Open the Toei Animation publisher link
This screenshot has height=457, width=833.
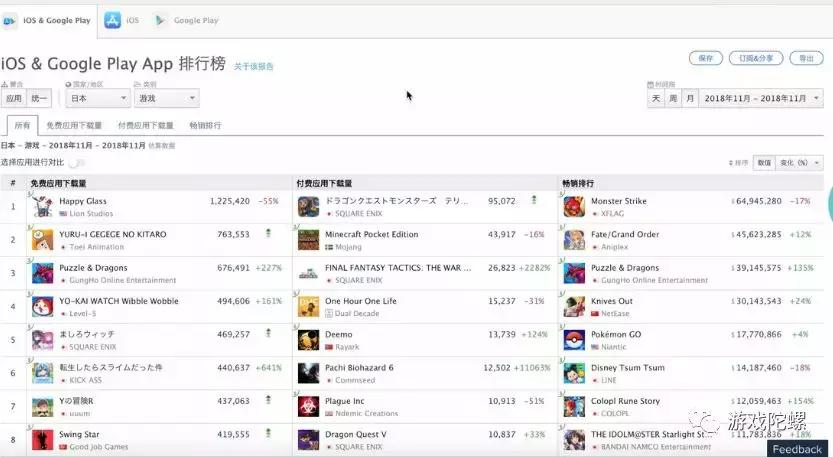(x=96, y=247)
